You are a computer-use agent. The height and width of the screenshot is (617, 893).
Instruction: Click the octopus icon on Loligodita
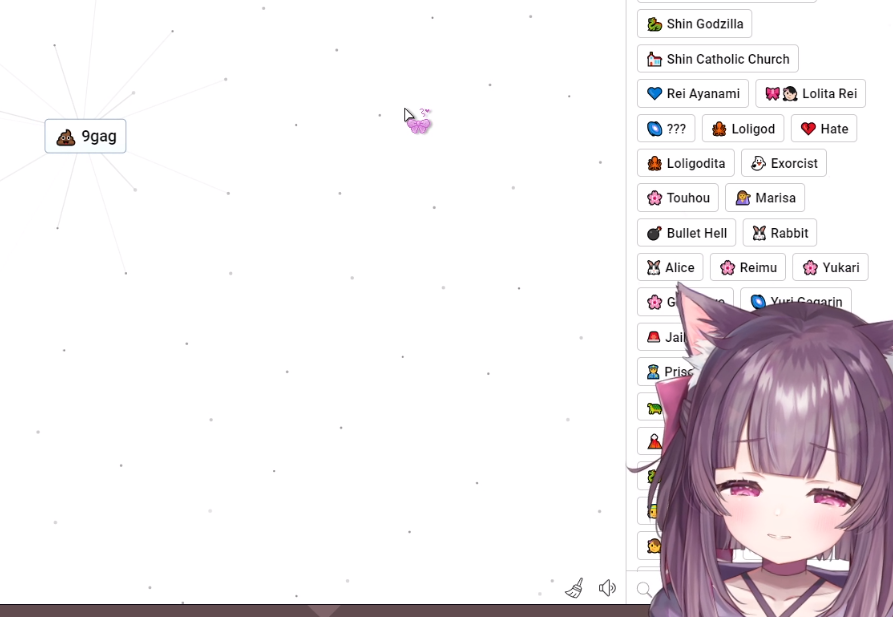(x=654, y=164)
